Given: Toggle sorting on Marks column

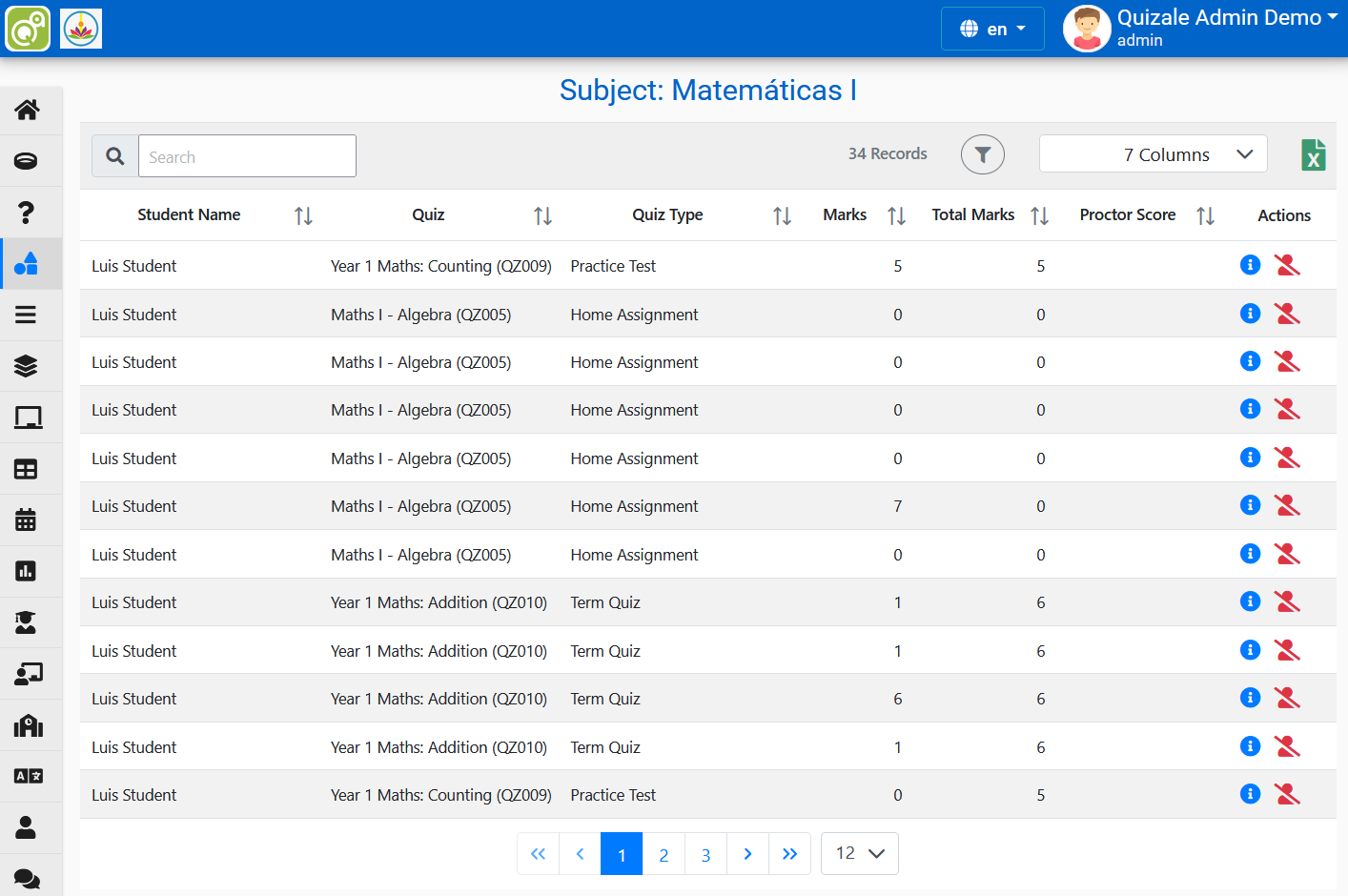Looking at the screenshot, I should click(896, 216).
